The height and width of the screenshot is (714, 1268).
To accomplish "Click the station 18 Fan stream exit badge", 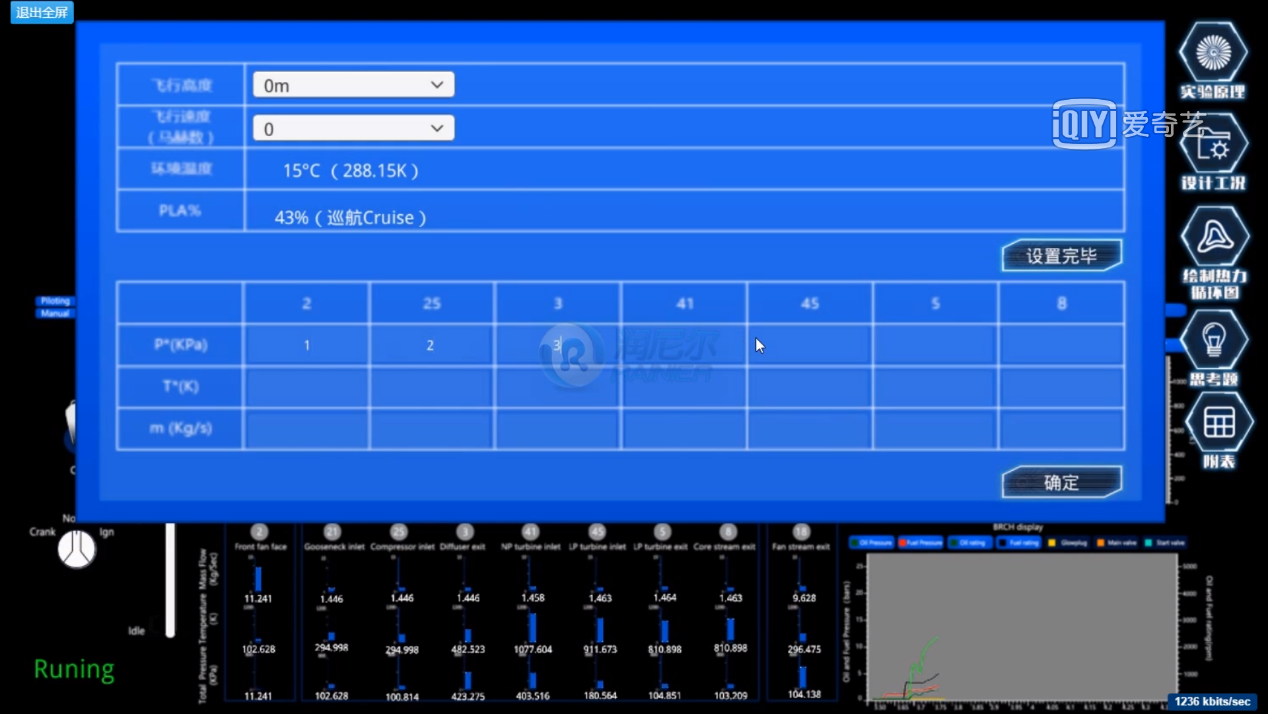I will click(x=801, y=532).
